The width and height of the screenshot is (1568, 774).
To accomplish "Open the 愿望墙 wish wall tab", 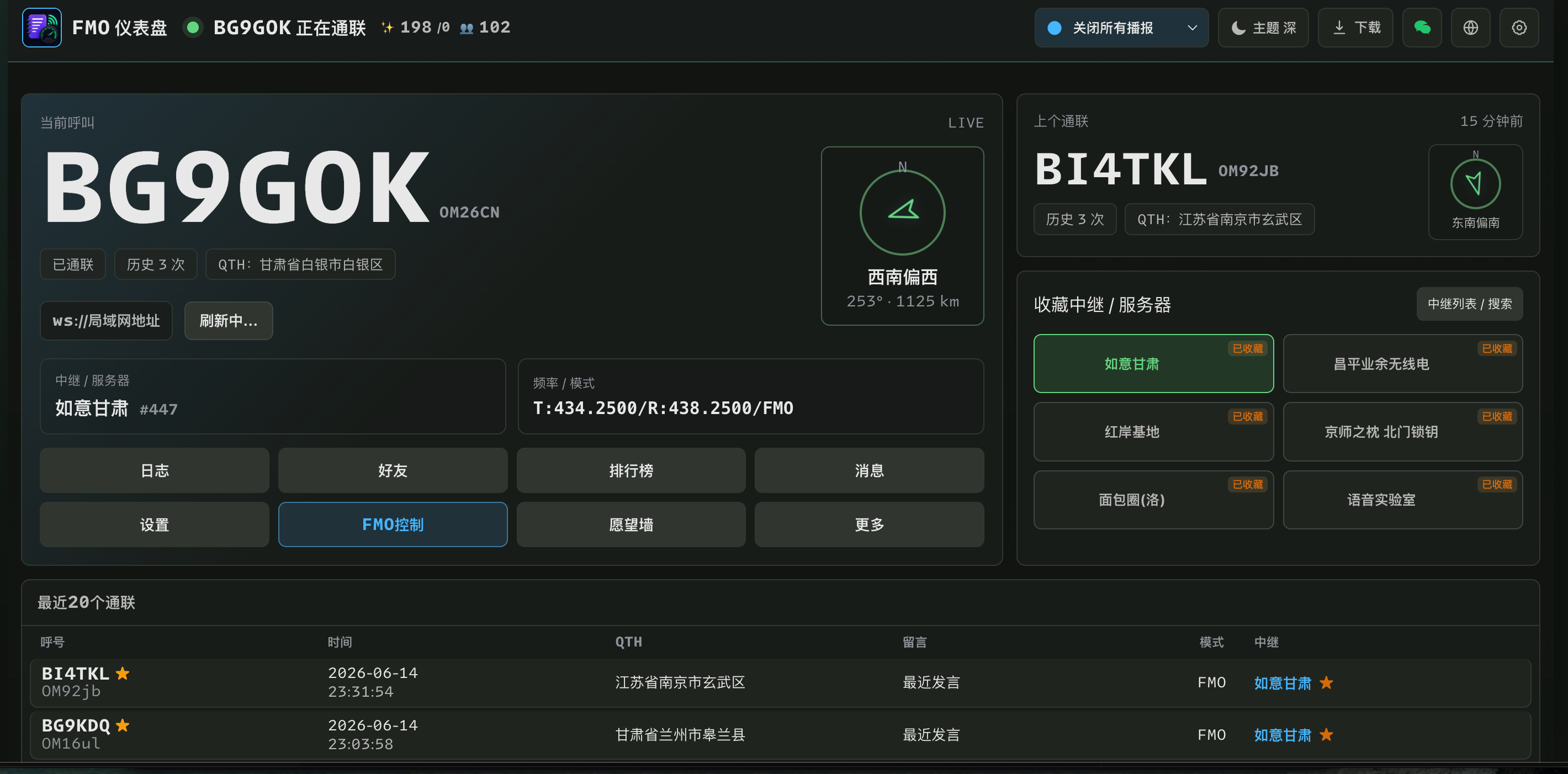I will pyautogui.click(x=631, y=524).
